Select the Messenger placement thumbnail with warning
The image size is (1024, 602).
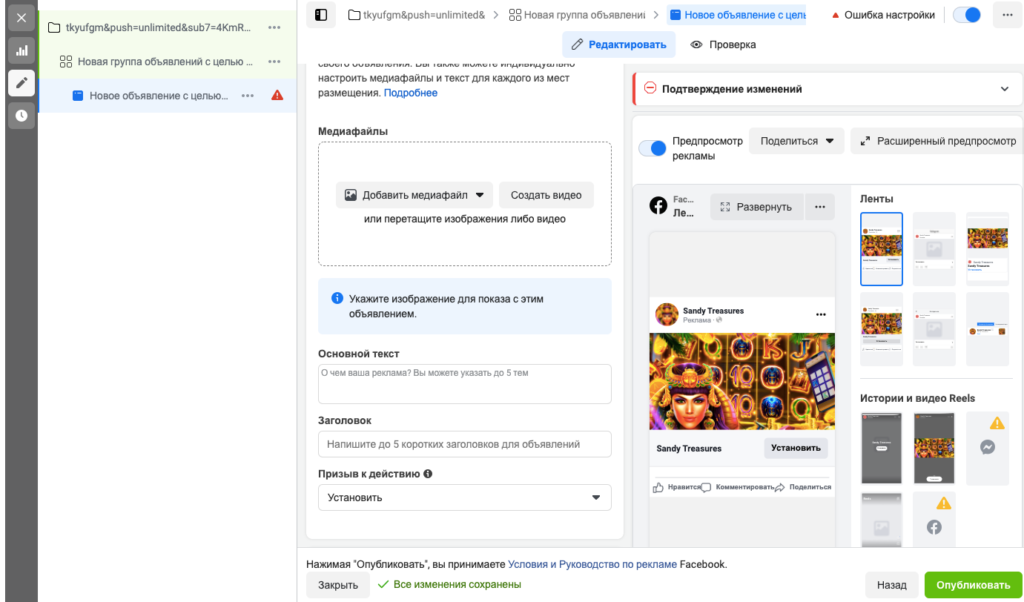tap(987, 449)
